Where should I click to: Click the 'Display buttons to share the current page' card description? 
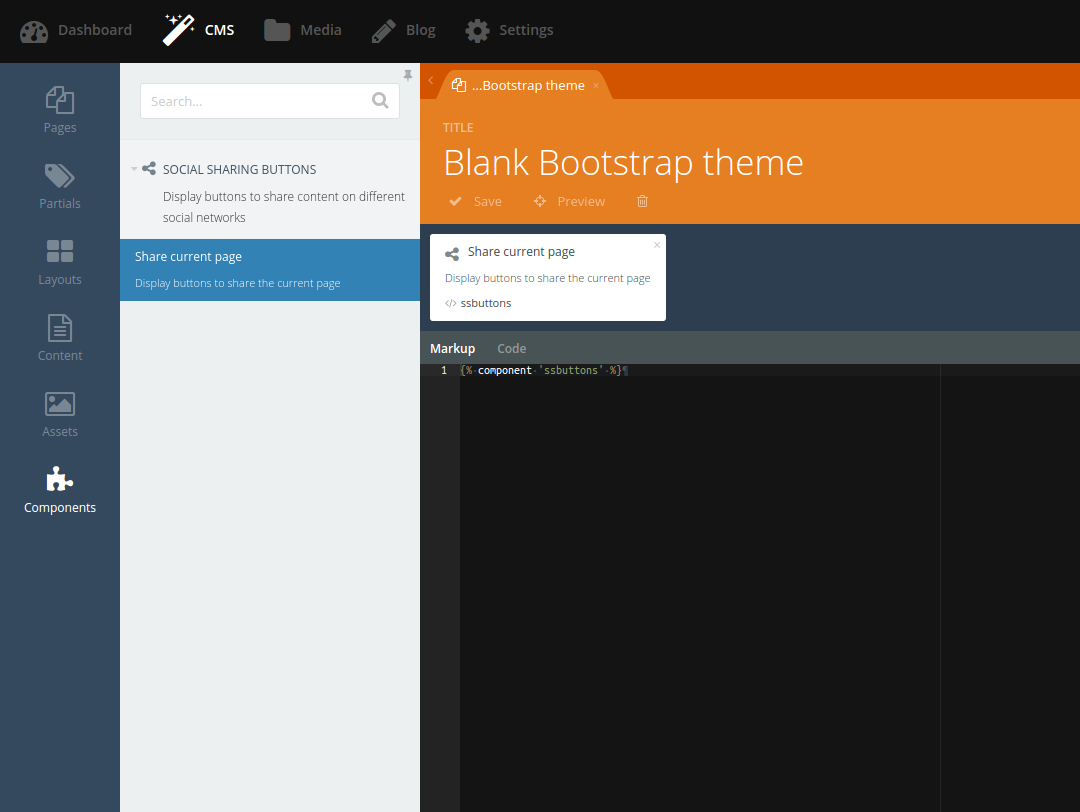548,278
